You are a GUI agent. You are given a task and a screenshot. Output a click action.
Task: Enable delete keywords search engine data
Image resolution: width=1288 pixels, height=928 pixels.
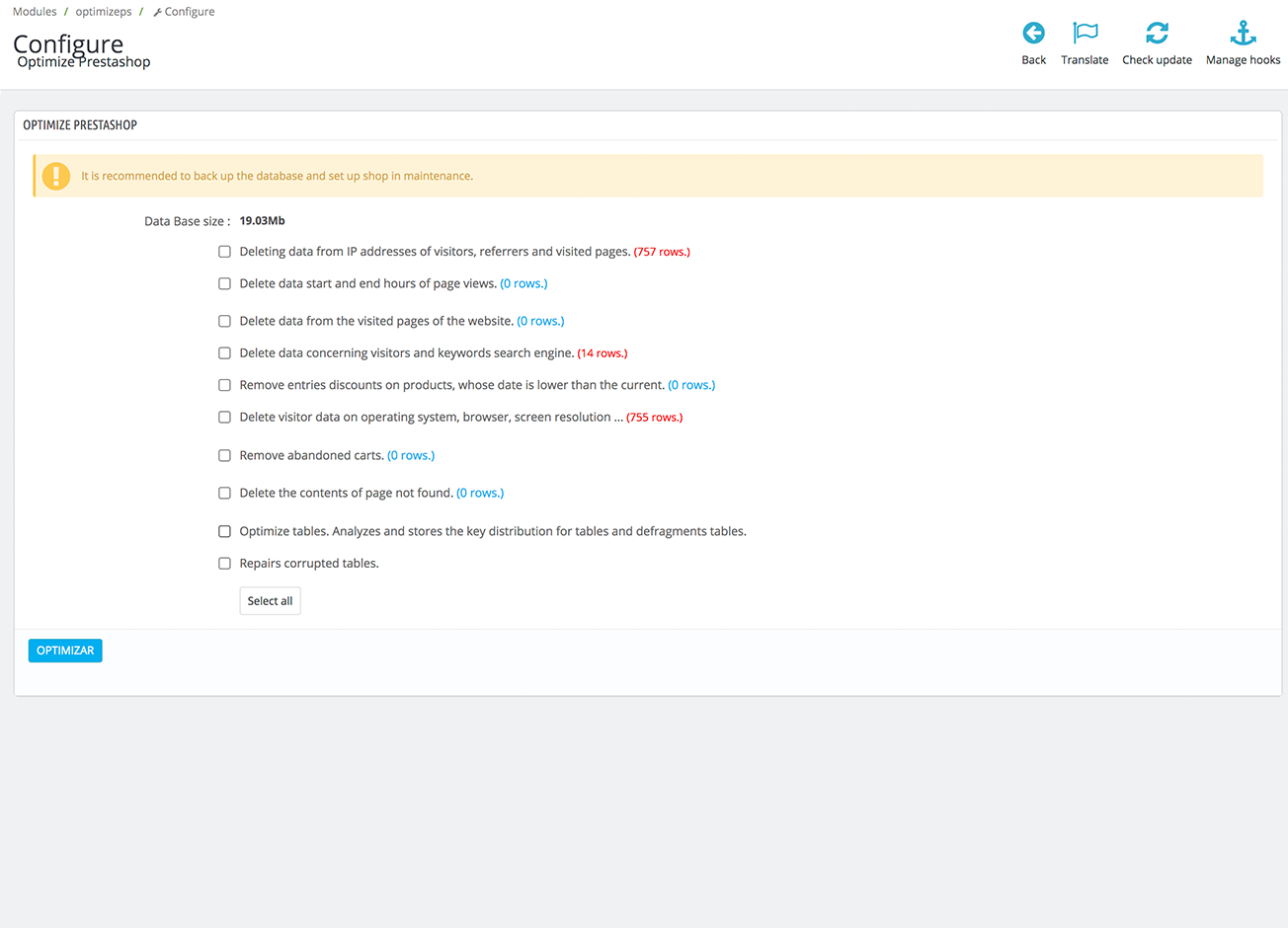tap(224, 353)
